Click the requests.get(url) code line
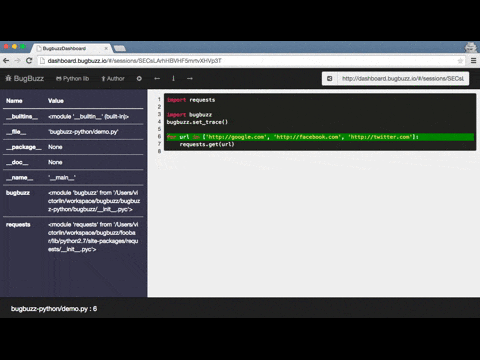The image size is (480, 360). tap(207, 144)
